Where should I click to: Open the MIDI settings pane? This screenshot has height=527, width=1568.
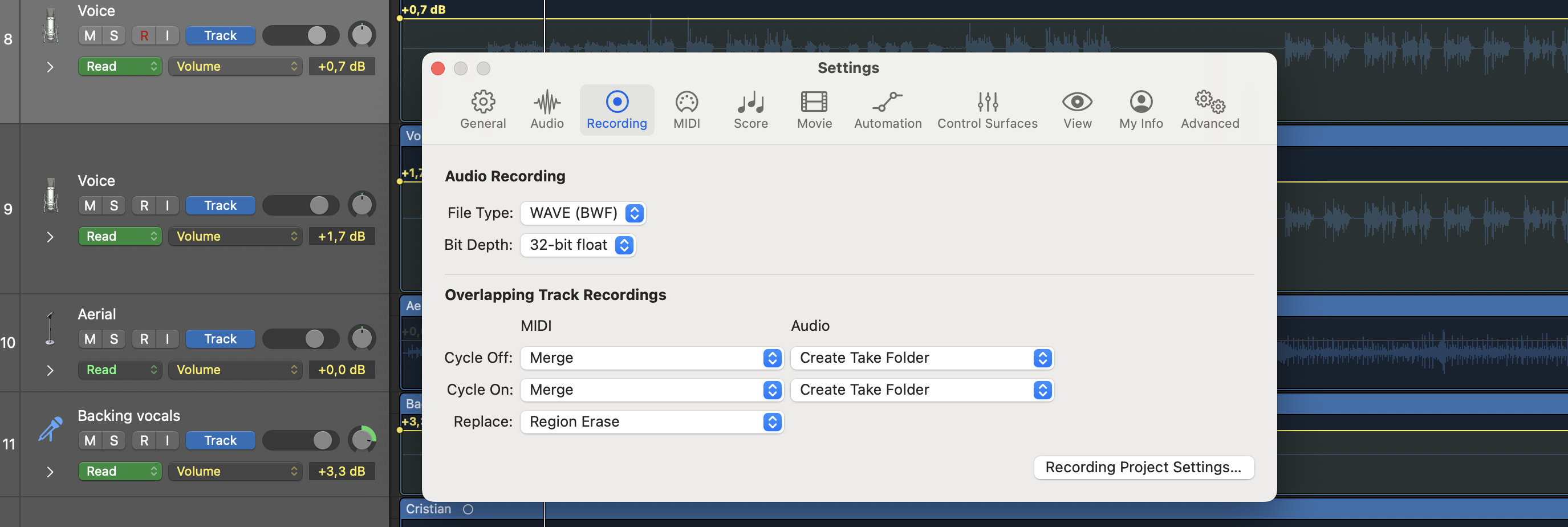[686, 110]
